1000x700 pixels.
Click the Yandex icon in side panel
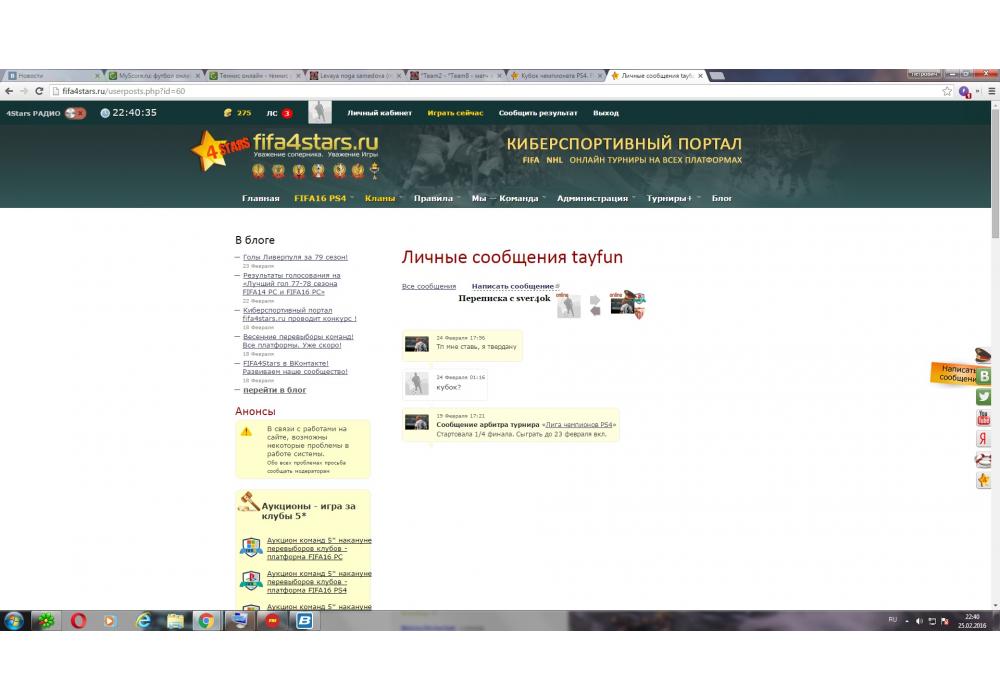984,439
